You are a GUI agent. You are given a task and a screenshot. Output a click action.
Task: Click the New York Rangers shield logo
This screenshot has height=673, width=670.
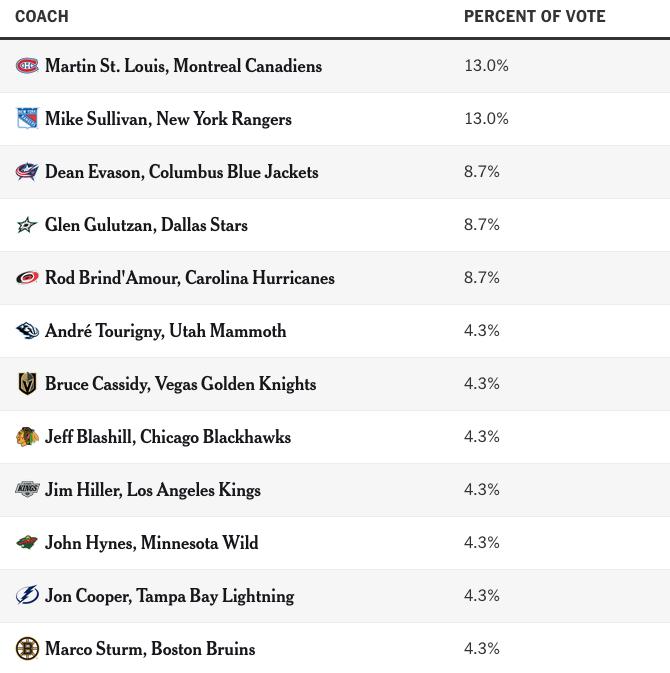point(27,118)
